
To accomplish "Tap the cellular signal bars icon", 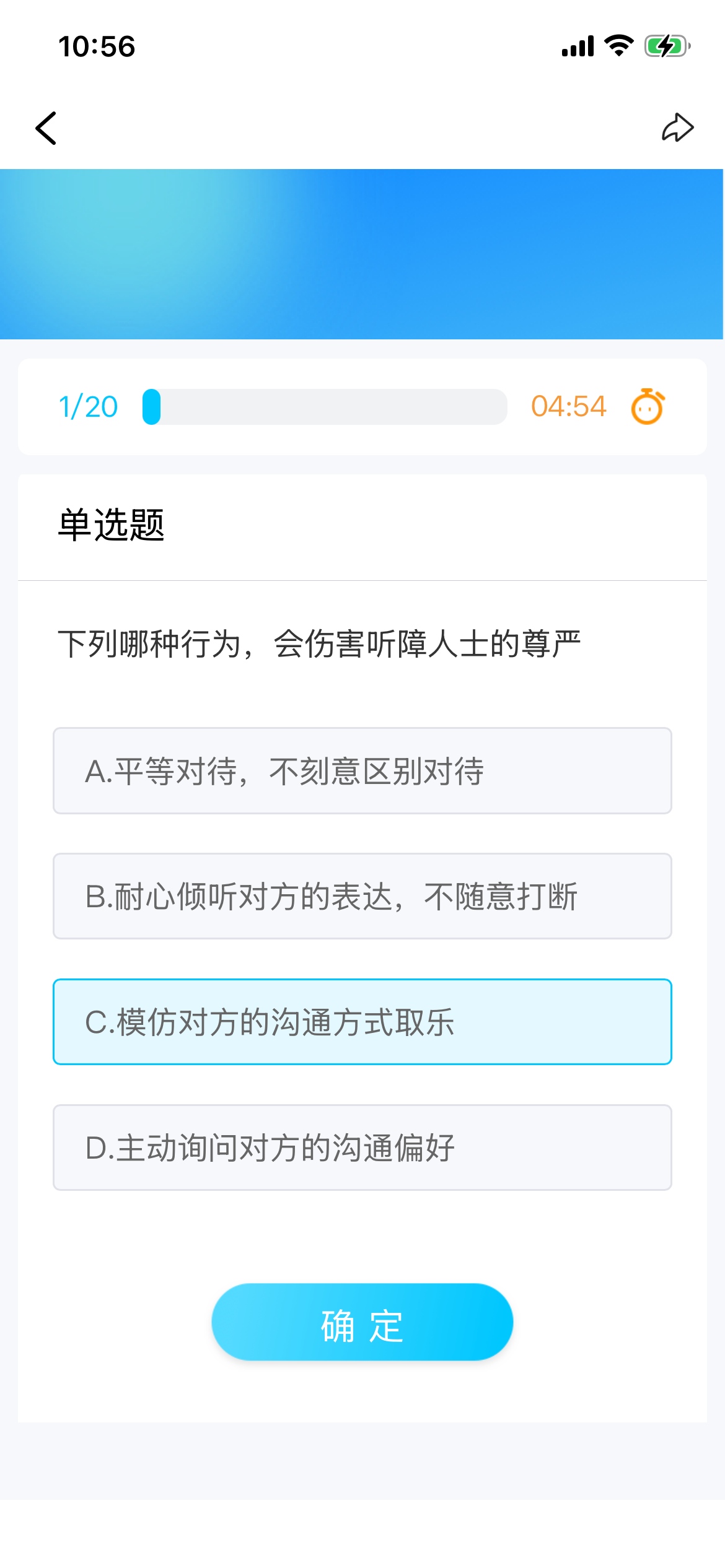I will point(578,46).
